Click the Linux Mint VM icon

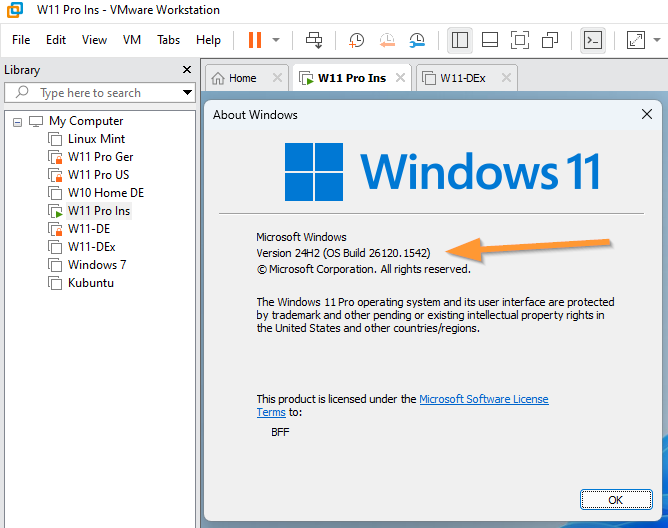(55, 139)
